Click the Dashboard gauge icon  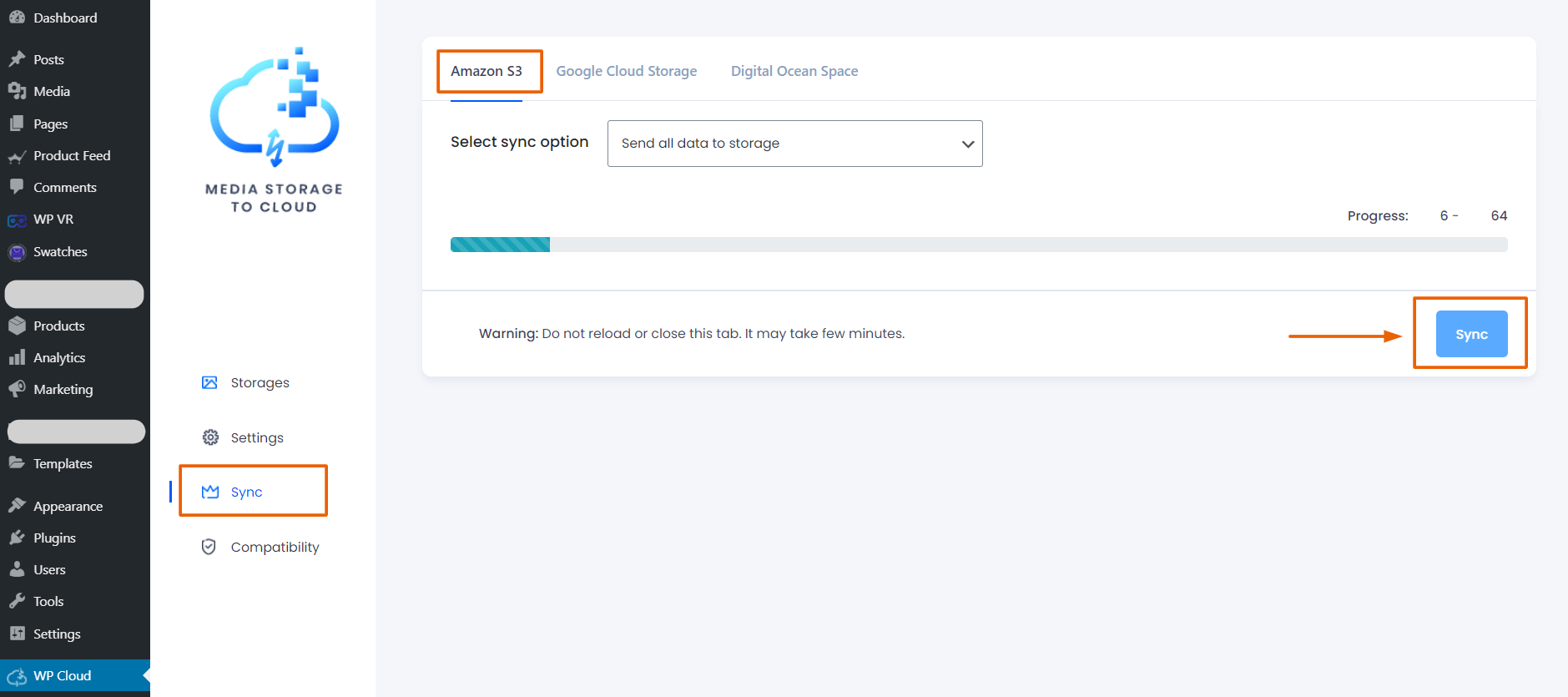click(17, 18)
